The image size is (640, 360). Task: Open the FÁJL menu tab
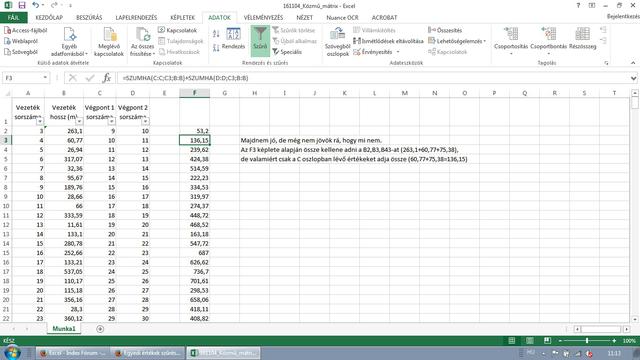(13, 18)
